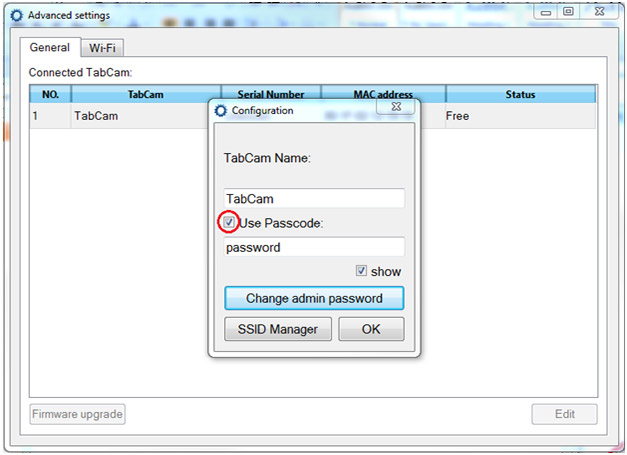This screenshot has height=455, width=627.
Task: Focus the TabCam Name input field
Action: 314,198
